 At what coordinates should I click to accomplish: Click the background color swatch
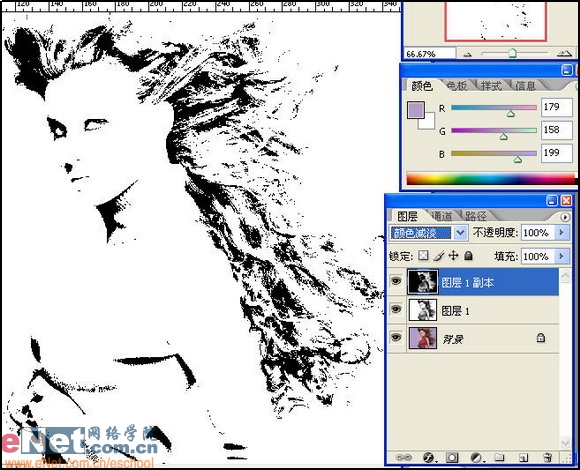click(x=428, y=123)
